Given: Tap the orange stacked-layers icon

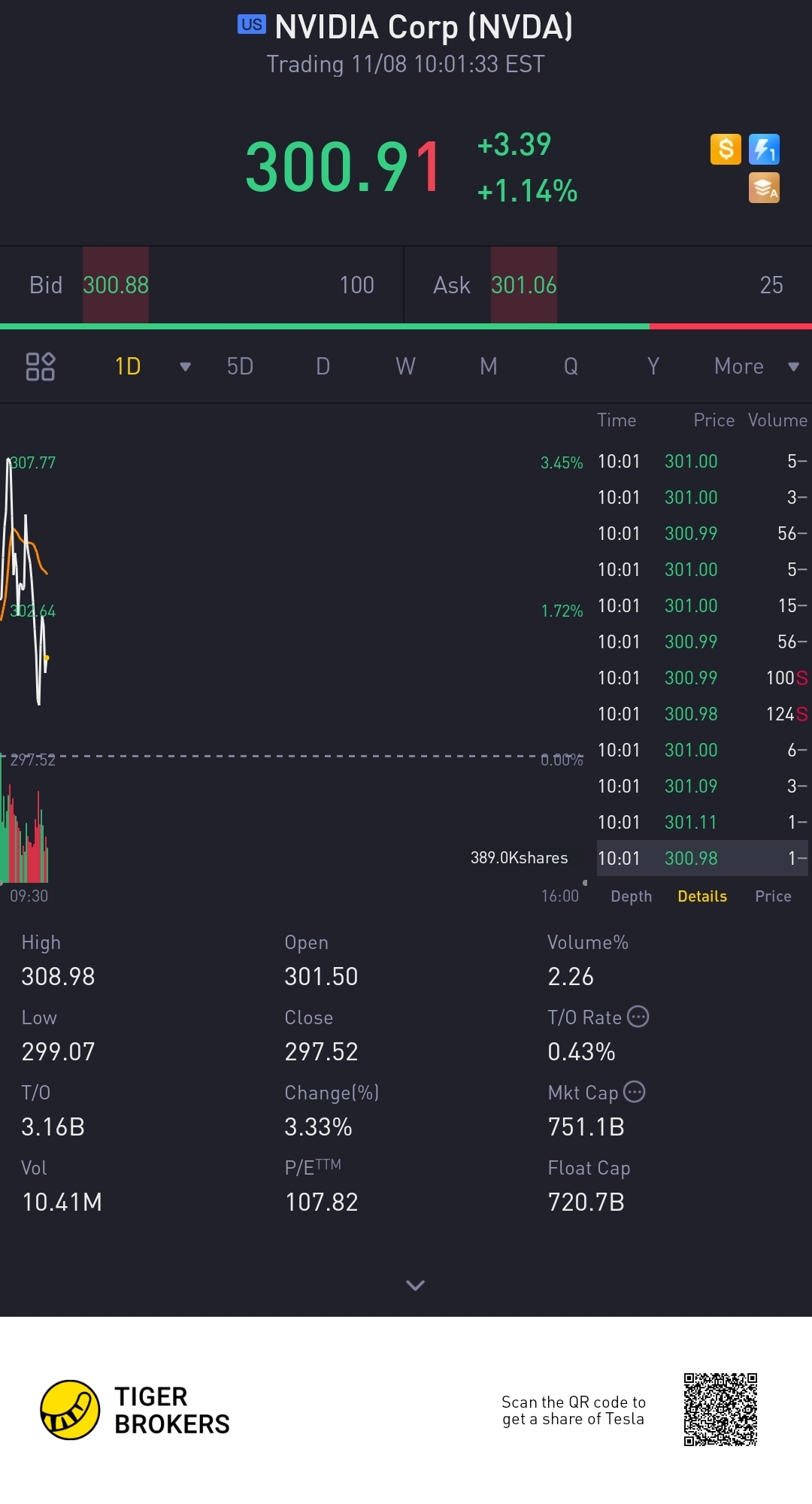Looking at the screenshot, I should click(764, 187).
